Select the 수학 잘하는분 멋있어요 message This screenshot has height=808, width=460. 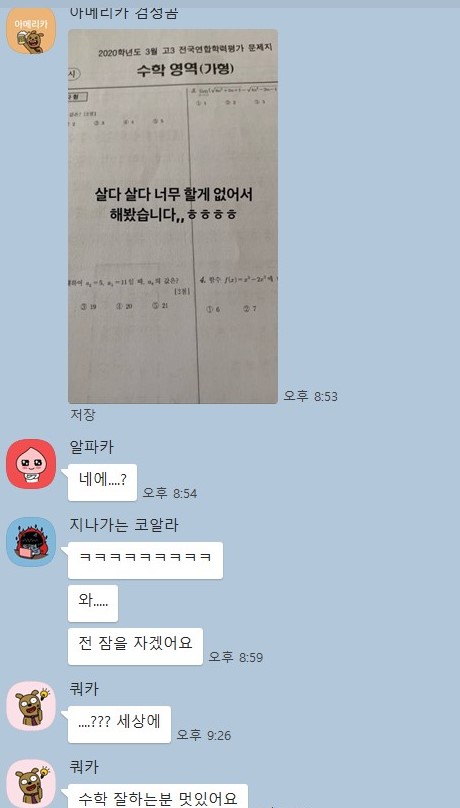click(158, 796)
